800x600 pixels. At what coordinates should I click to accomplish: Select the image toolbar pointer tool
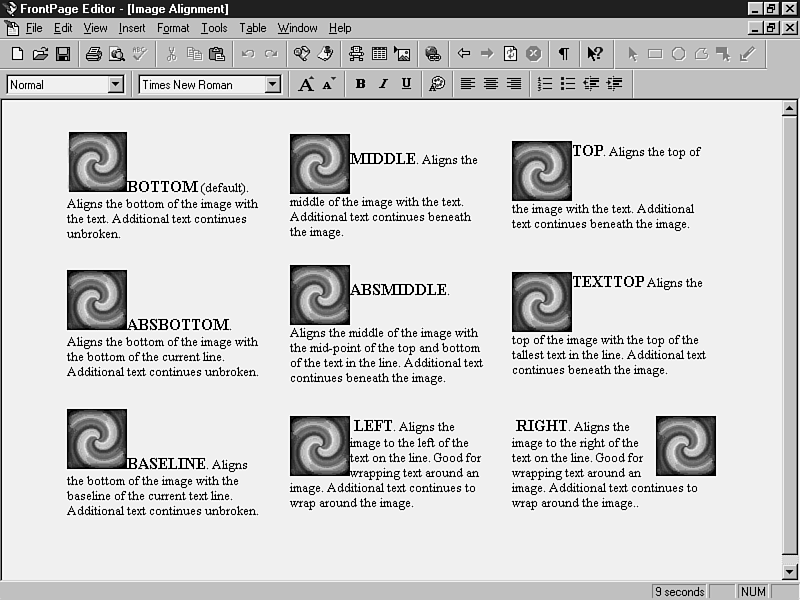point(633,54)
